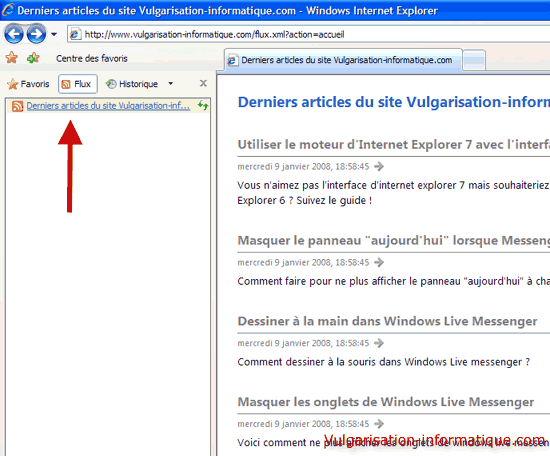Viewport: 550px width, 456px height.
Task: Open Favorites Center star icon
Action: click(12, 58)
